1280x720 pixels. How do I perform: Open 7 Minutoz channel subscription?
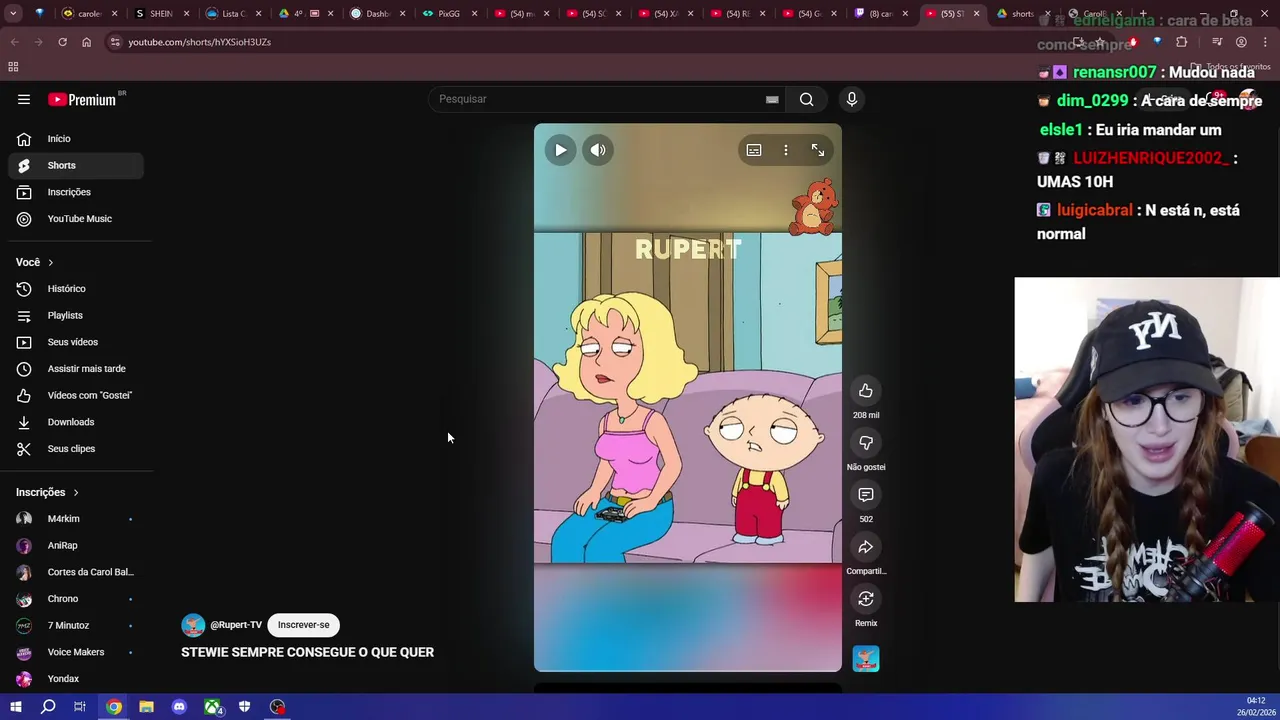pyautogui.click(x=76, y=625)
